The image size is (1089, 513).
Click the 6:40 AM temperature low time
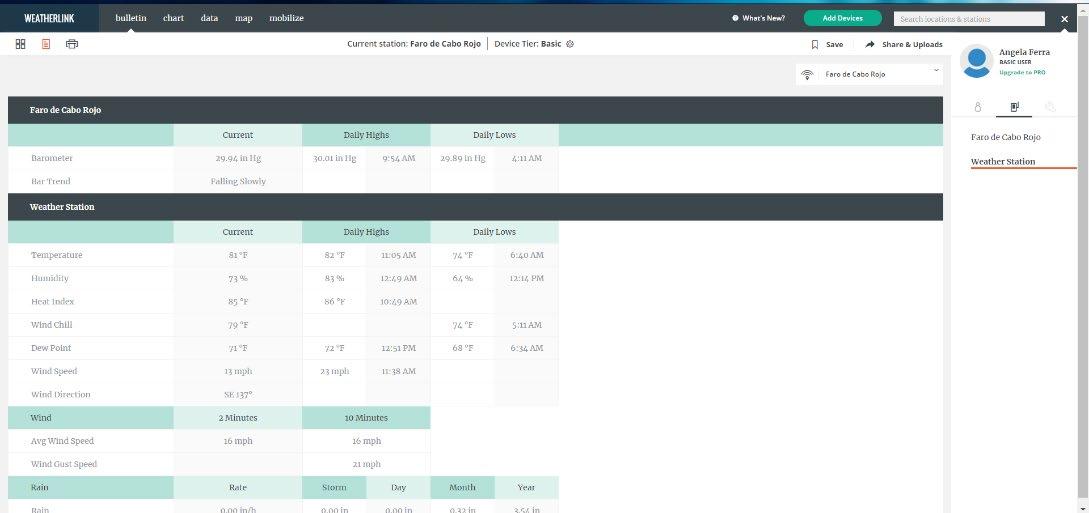(526, 255)
